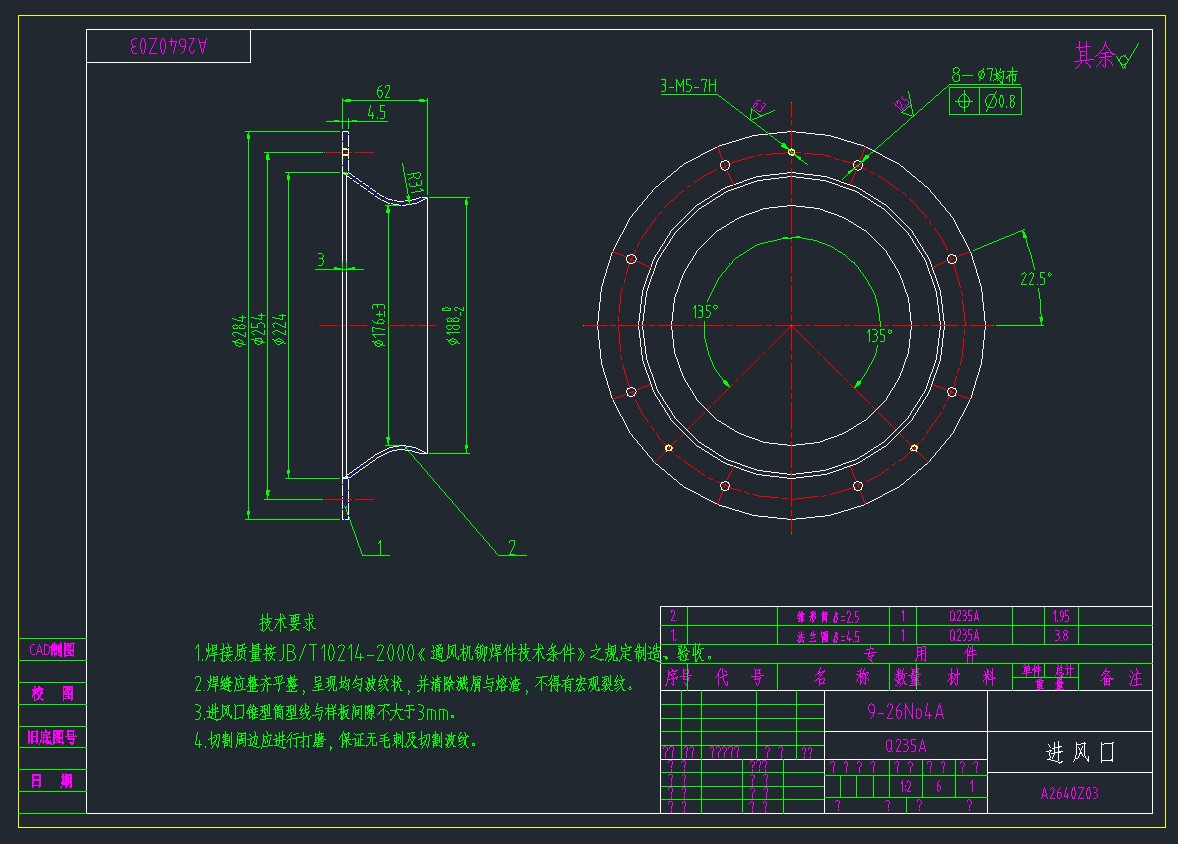Select the 62 width dimension text
The height and width of the screenshot is (844, 1178).
383,91
